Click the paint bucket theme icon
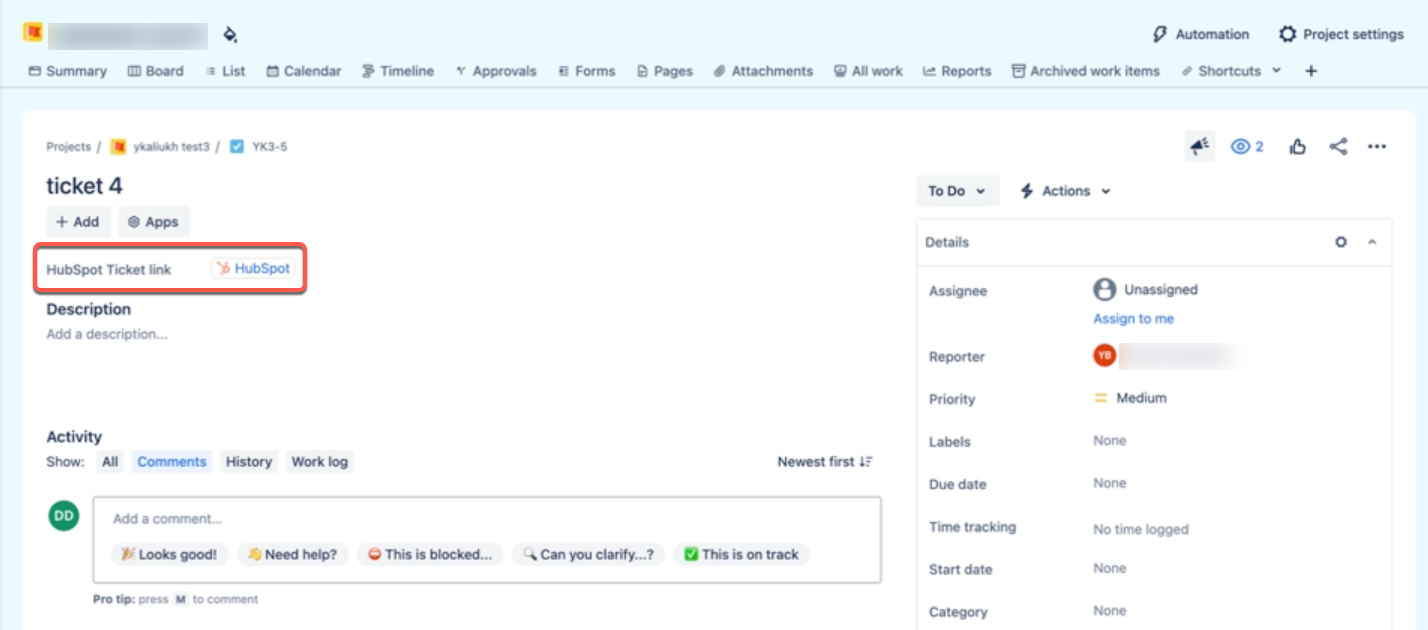The width and height of the screenshot is (1428, 630). [x=230, y=35]
